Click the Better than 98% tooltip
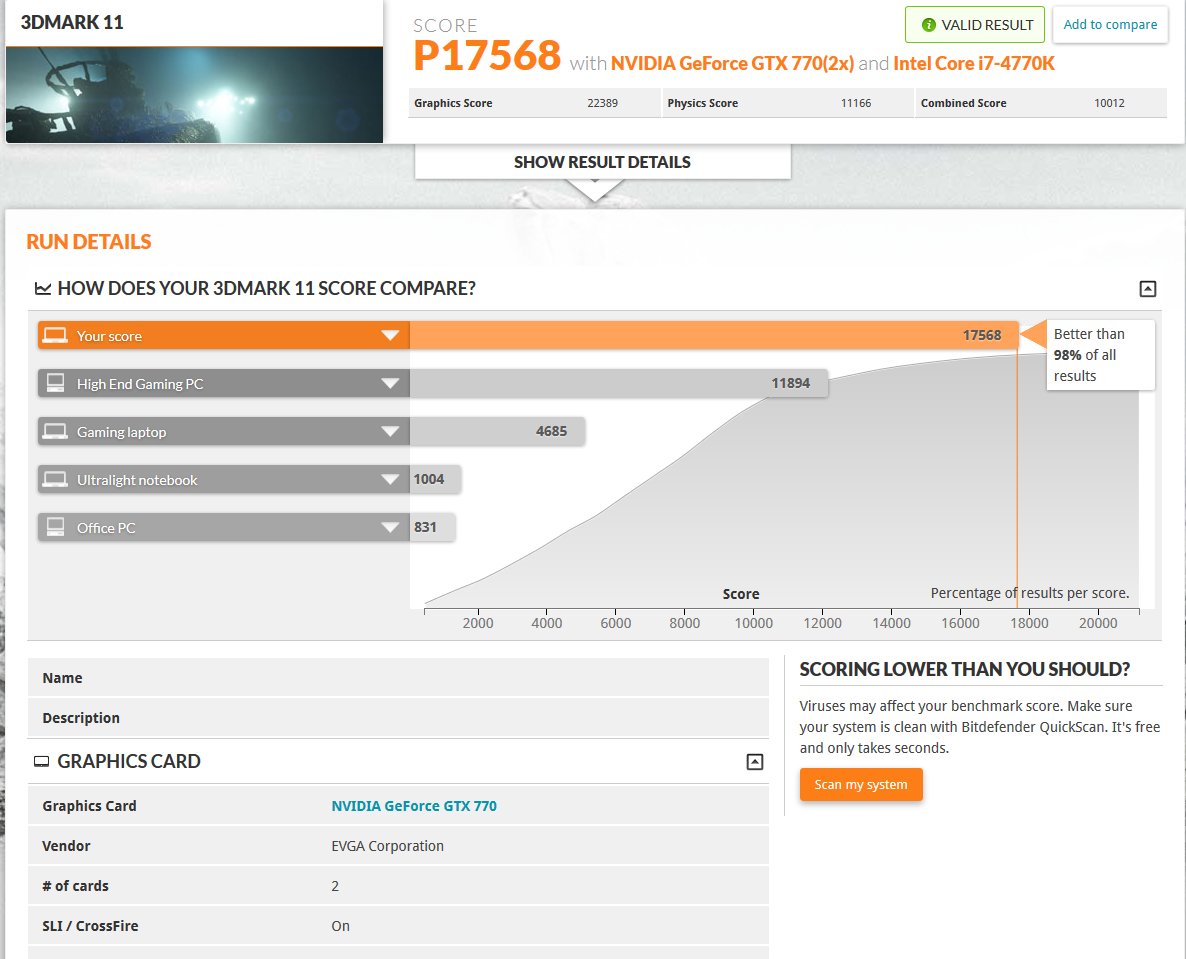The height and width of the screenshot is (959, 1186). (1100, 355)
